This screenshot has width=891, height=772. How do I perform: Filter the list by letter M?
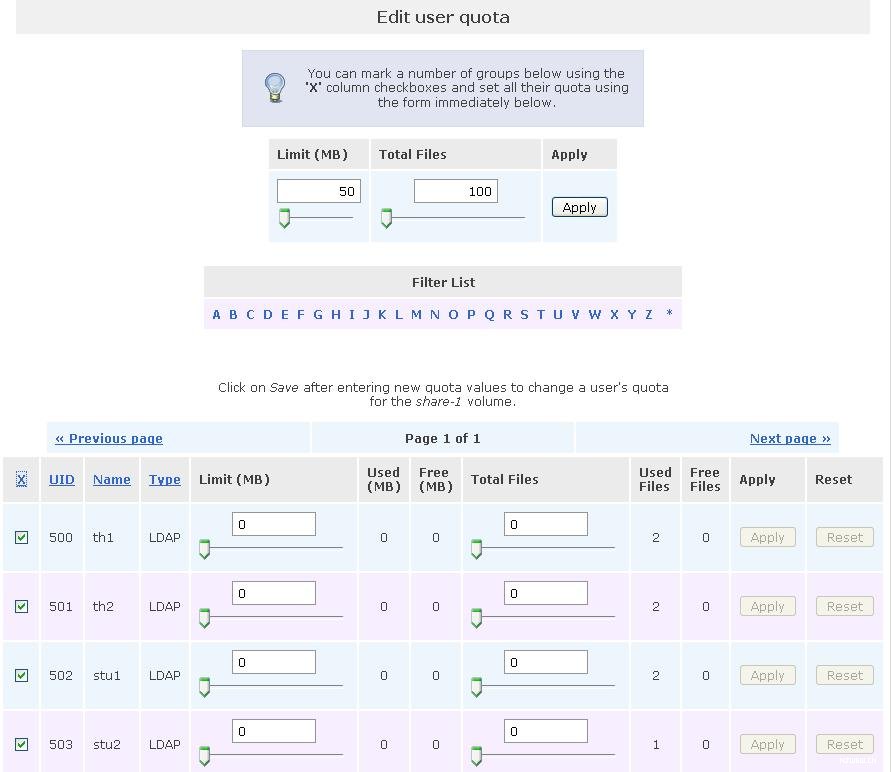417,314
